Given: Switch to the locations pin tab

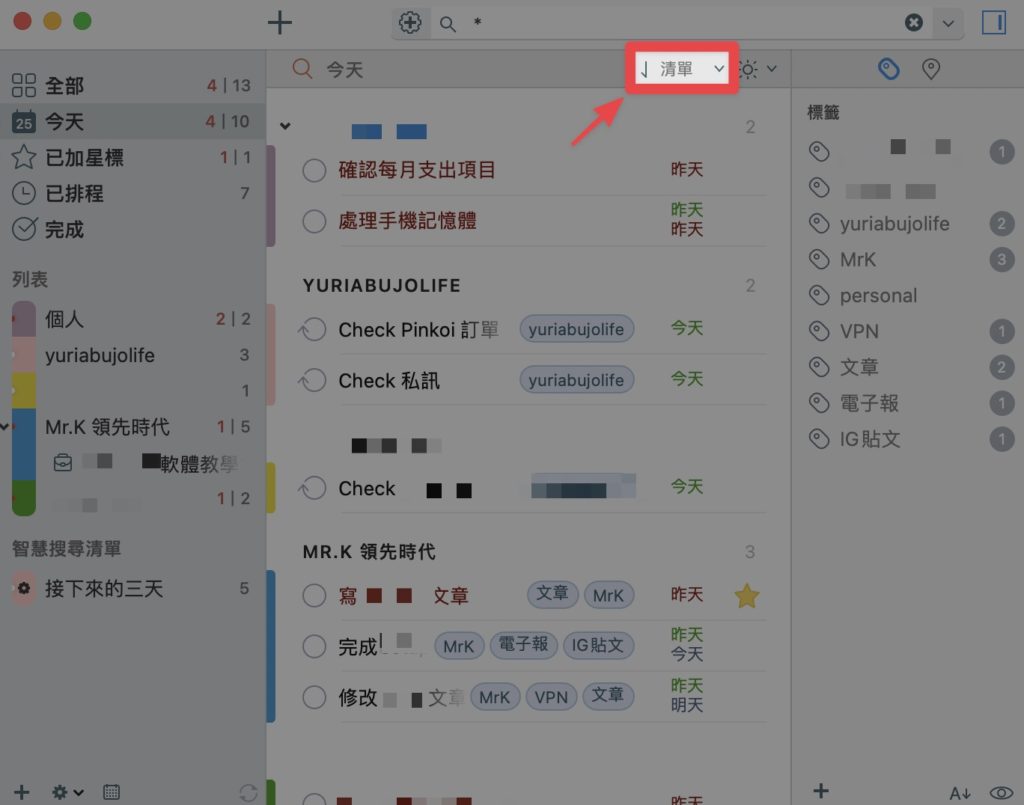Looking at the screenshot, I should point(931,69).
